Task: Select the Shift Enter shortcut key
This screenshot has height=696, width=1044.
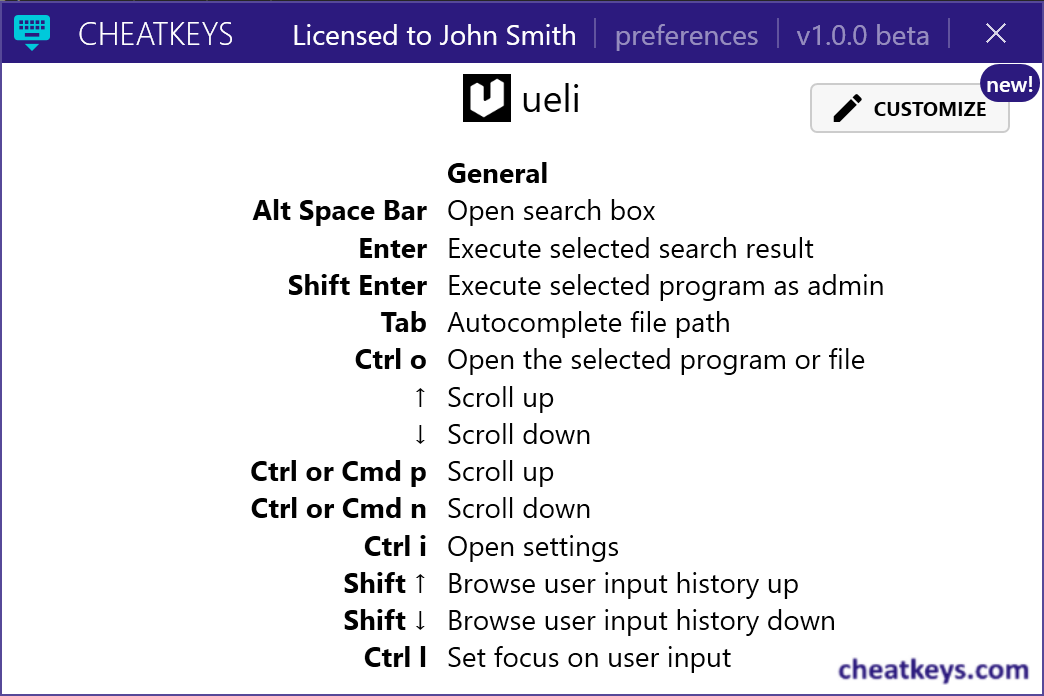Action: pyautogui.click(x=357, y=286)
